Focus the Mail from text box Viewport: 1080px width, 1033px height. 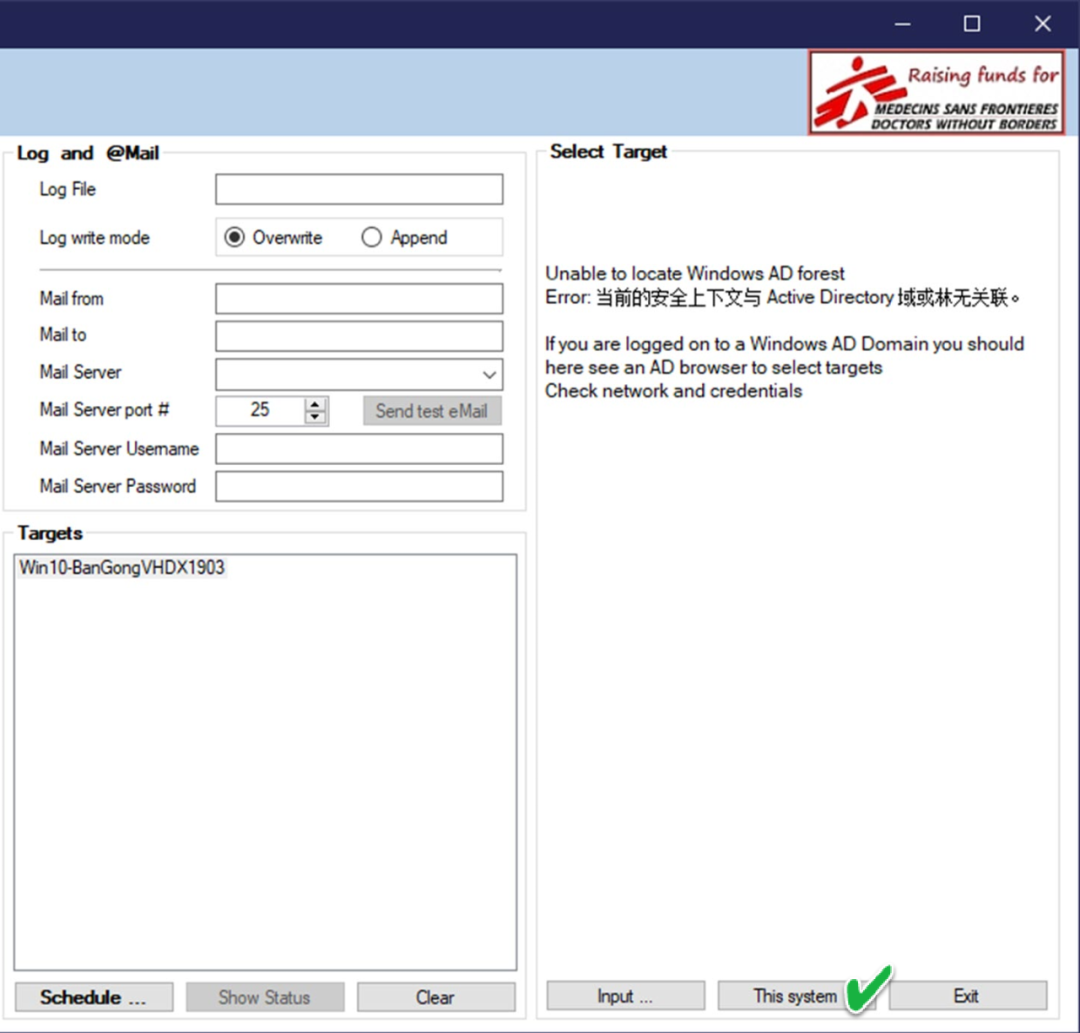click(x=359, y=299)
